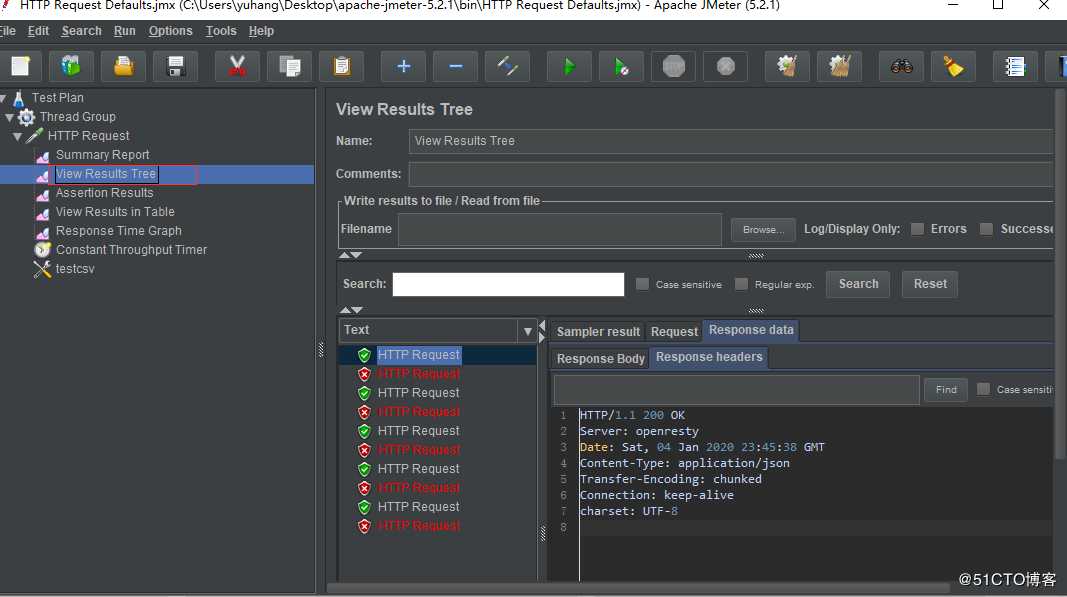Click the Toggle enable/disable icon
The width and height of the screenshot is (1067, 597).
(508, 66)
